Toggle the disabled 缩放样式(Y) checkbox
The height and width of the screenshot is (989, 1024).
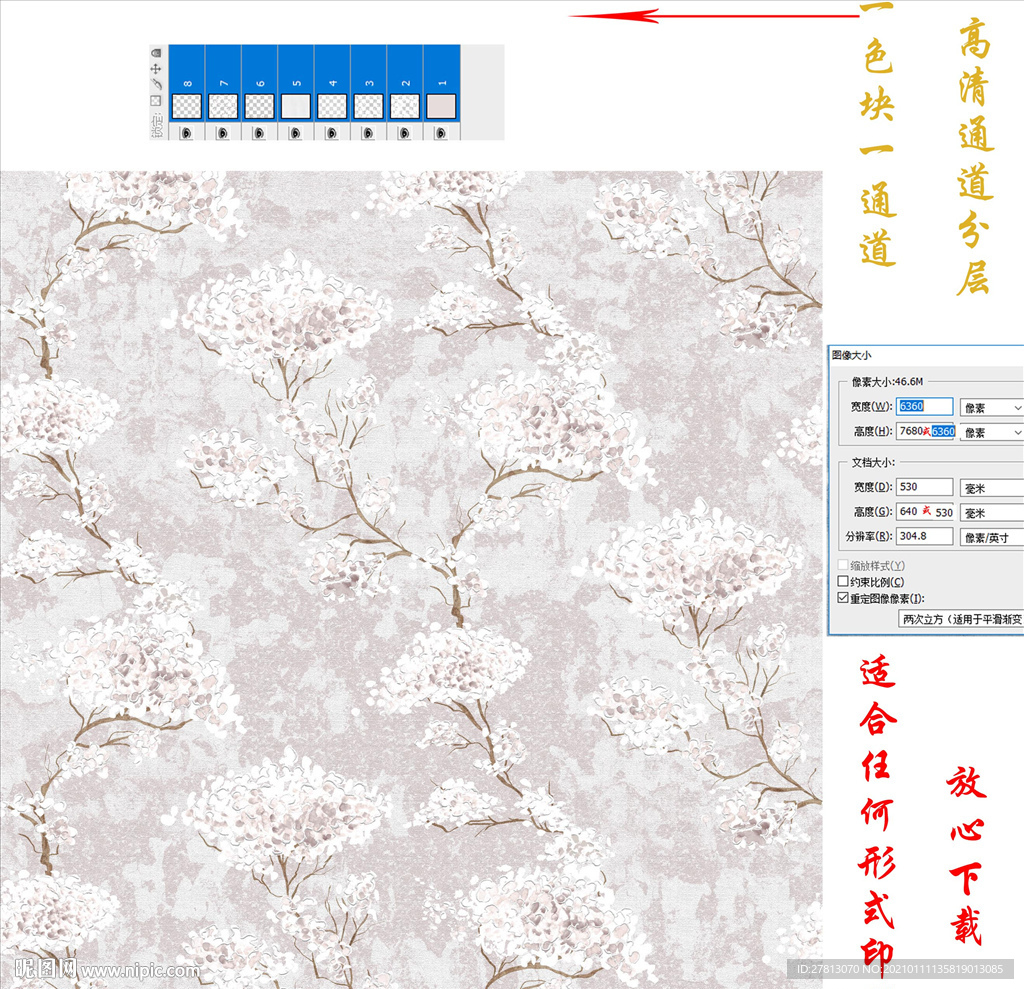[843, 565]
